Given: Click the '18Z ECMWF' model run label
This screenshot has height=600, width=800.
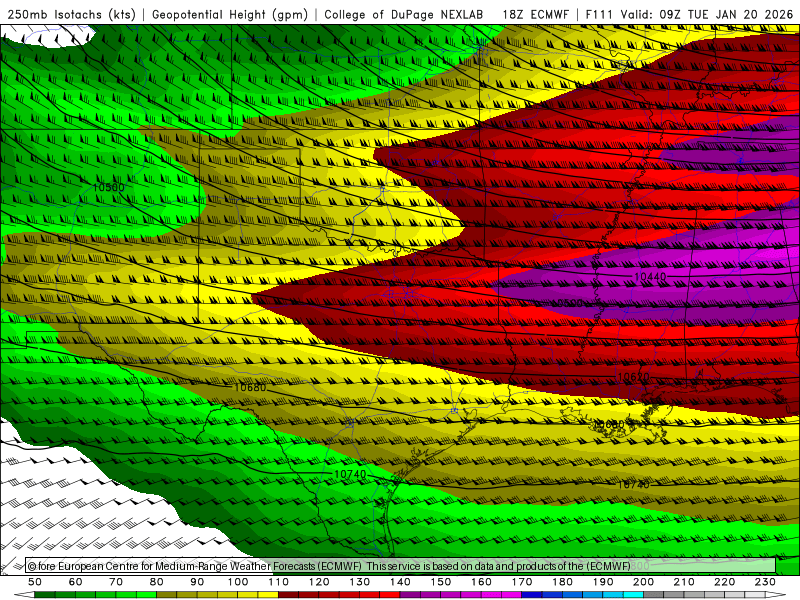Looking at the screenshot, I should tap(535, 15).
